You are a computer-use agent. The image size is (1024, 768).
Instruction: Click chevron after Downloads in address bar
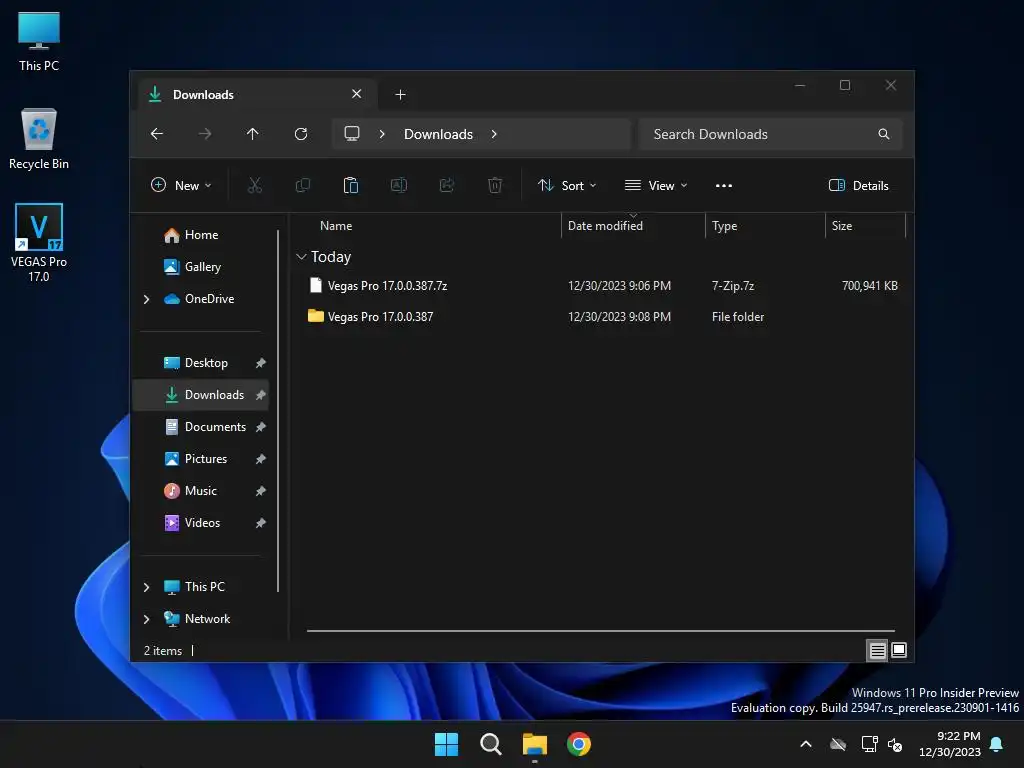pyautogui.click(x=494, y=134)
